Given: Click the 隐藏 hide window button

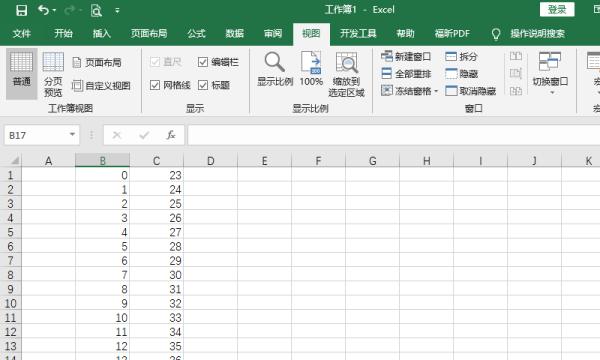Looking at the screenshot, I should [461, 73].
